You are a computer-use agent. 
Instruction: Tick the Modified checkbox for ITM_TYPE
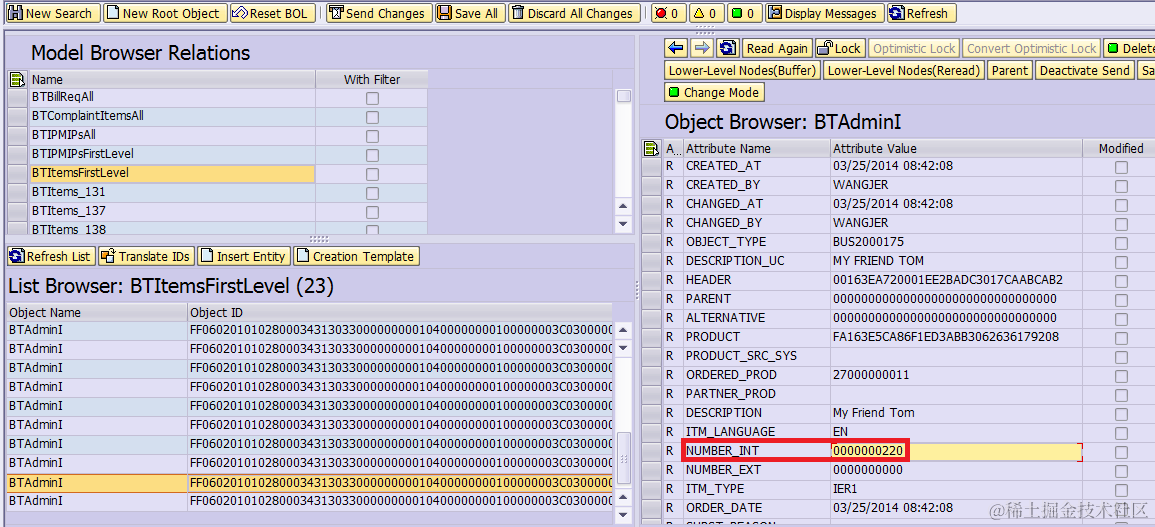click(x=1120, y=490)
